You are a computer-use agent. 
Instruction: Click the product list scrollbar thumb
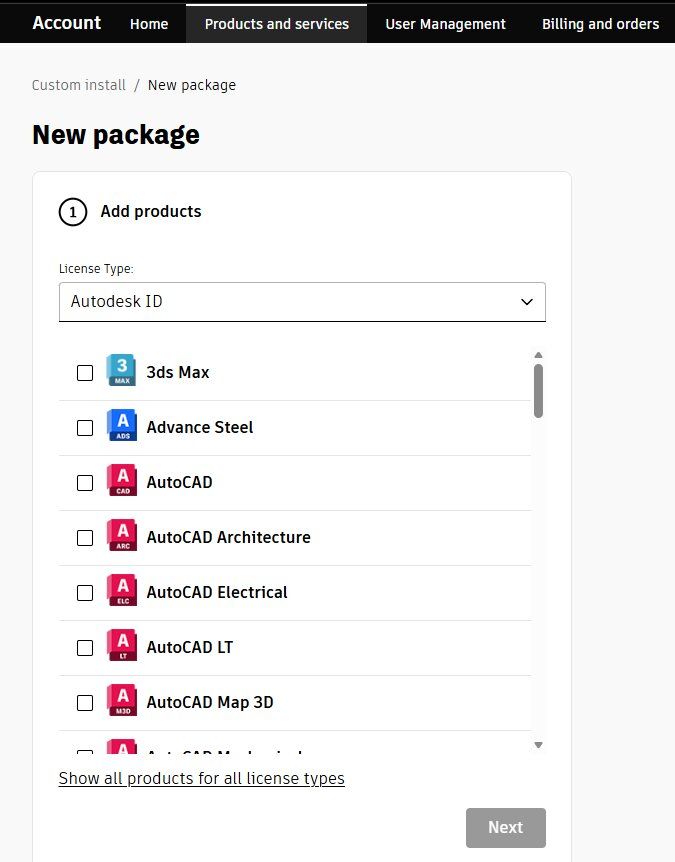click(539, 391)
